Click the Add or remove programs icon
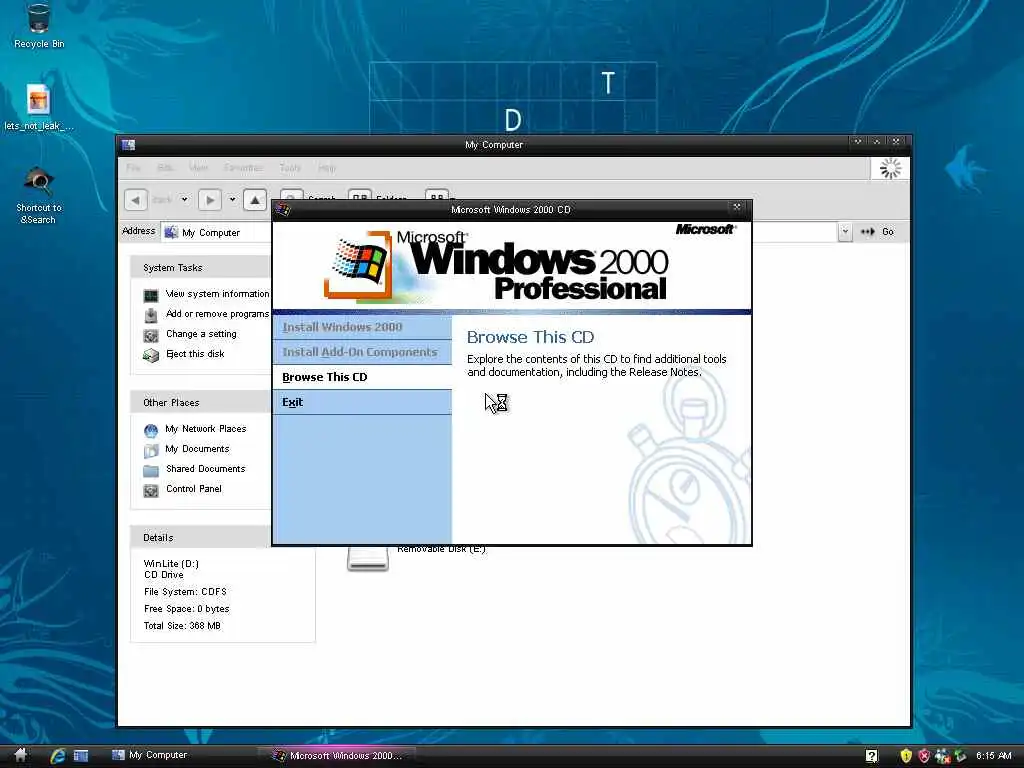The height and width of the screenshot is (768, 1024). (151, 315)
